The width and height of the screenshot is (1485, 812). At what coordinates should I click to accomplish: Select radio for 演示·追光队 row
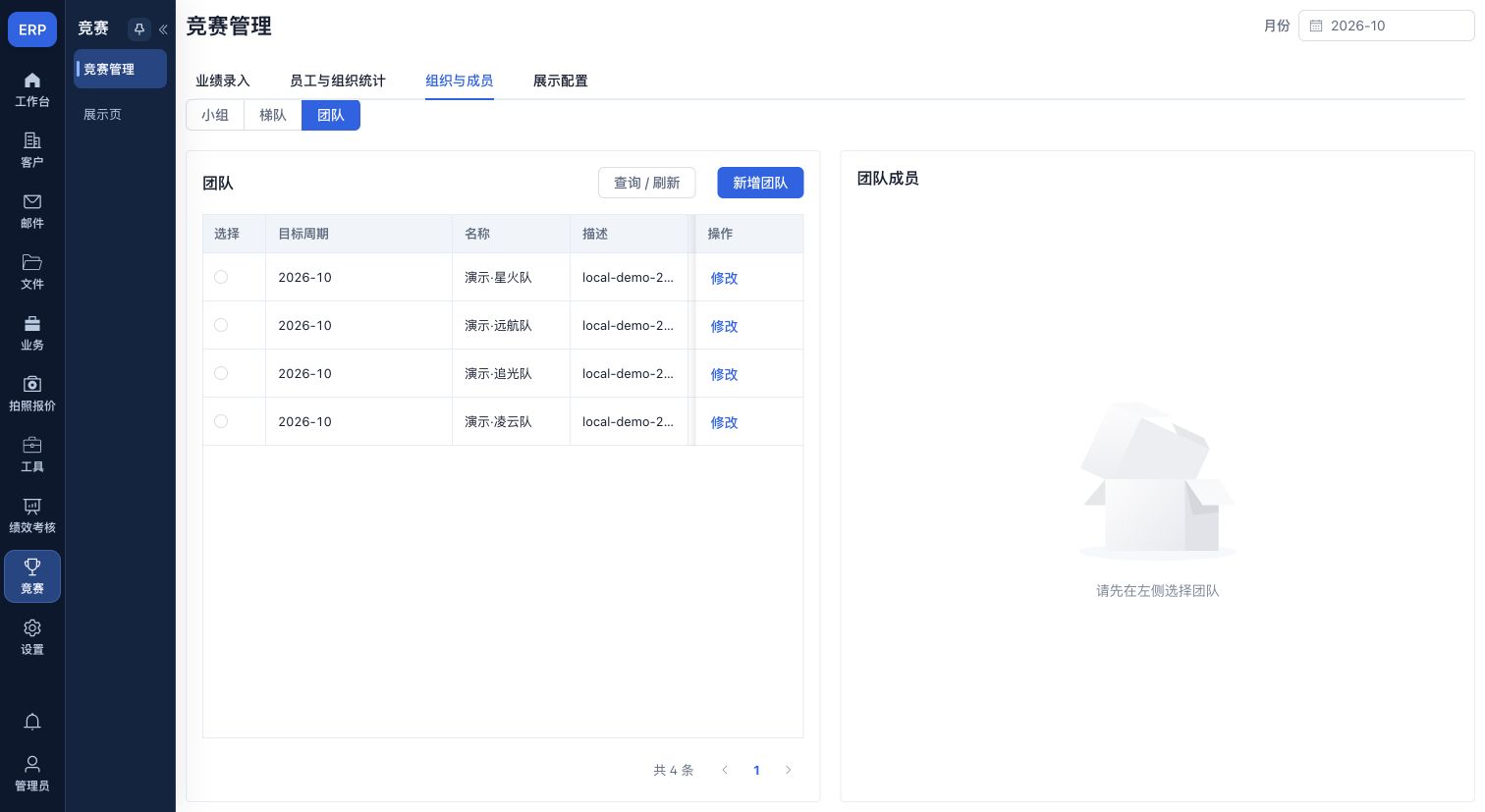pos(221,373)
